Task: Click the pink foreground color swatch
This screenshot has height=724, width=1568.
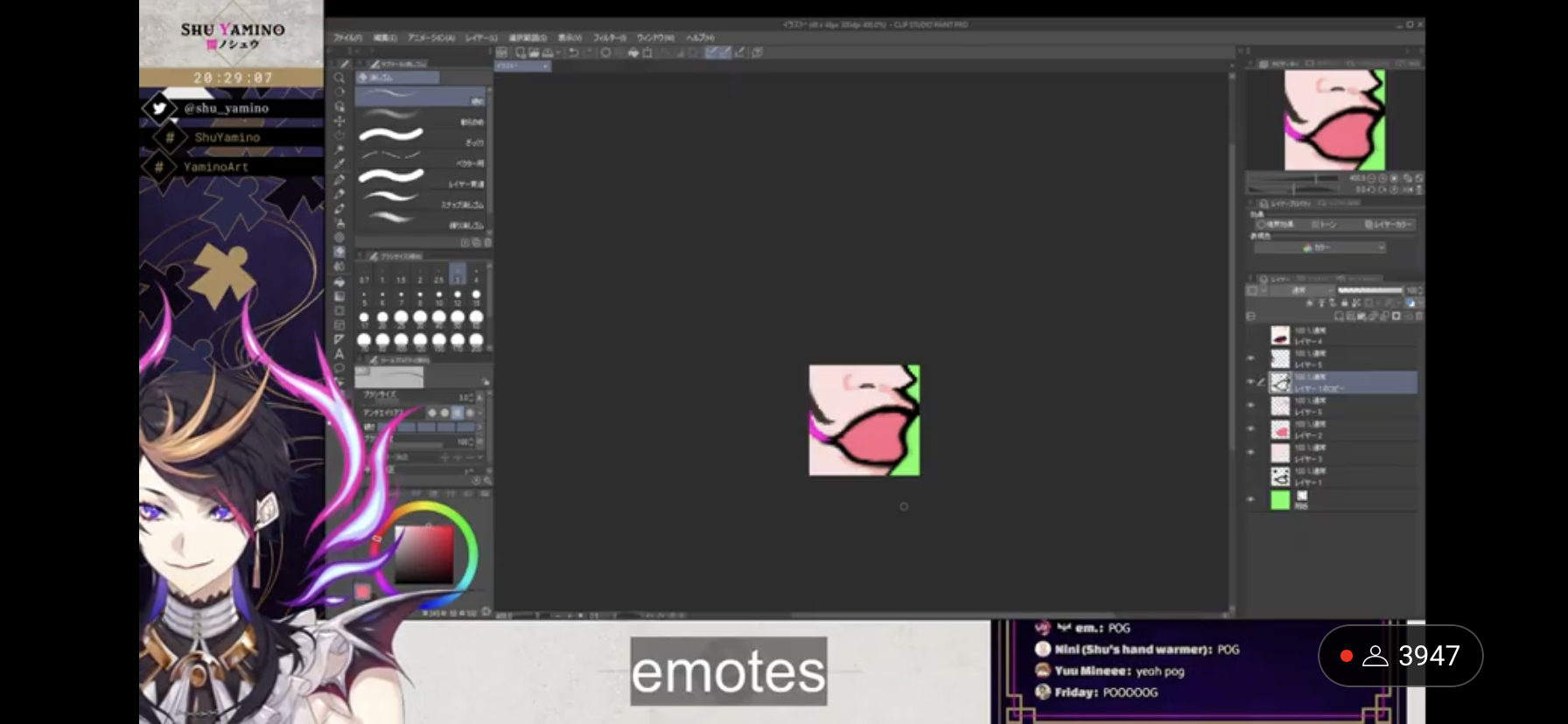Action: [362, 592]
